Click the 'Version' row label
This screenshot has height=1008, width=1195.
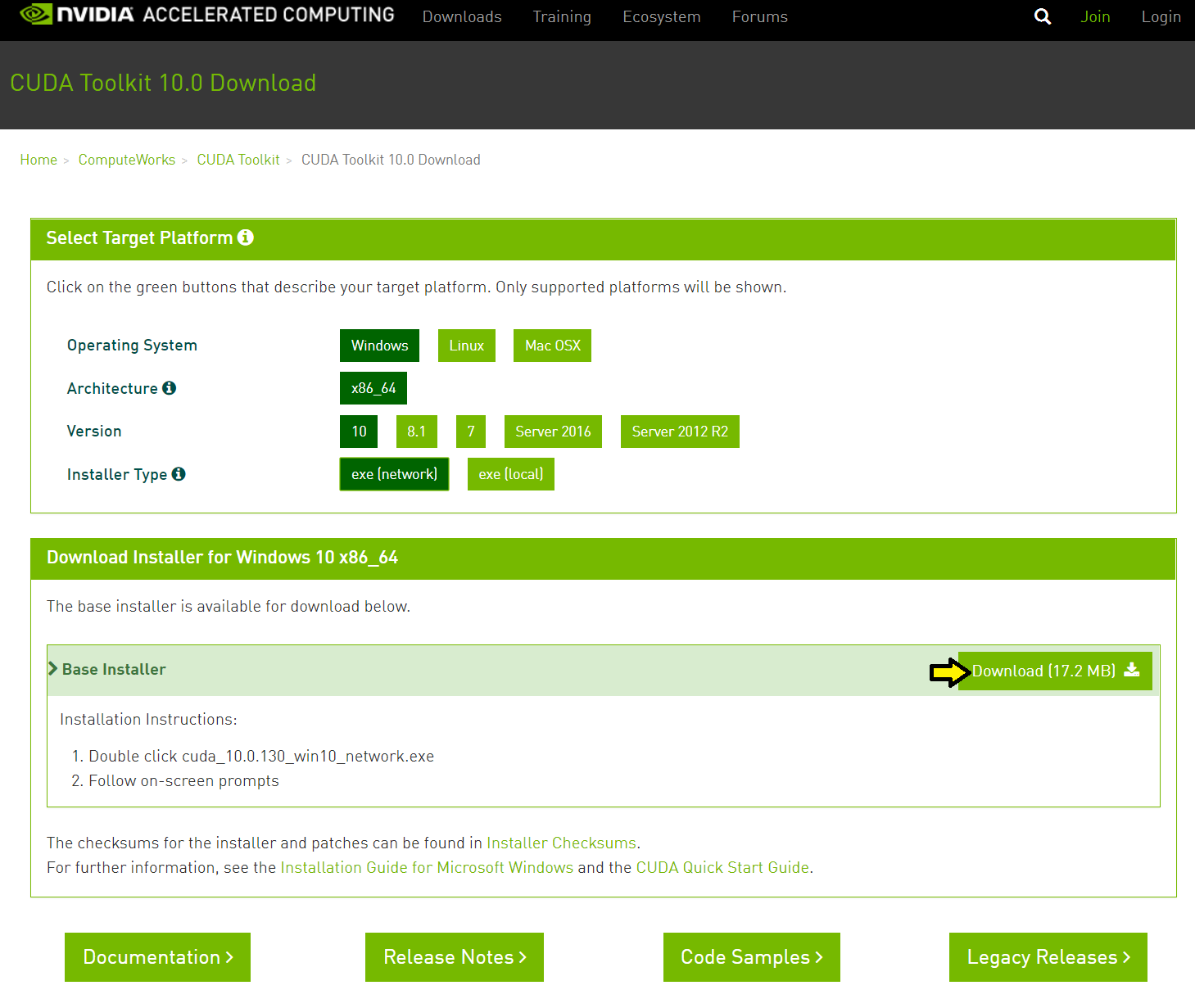pyautogui.click(x=94, y=431)
